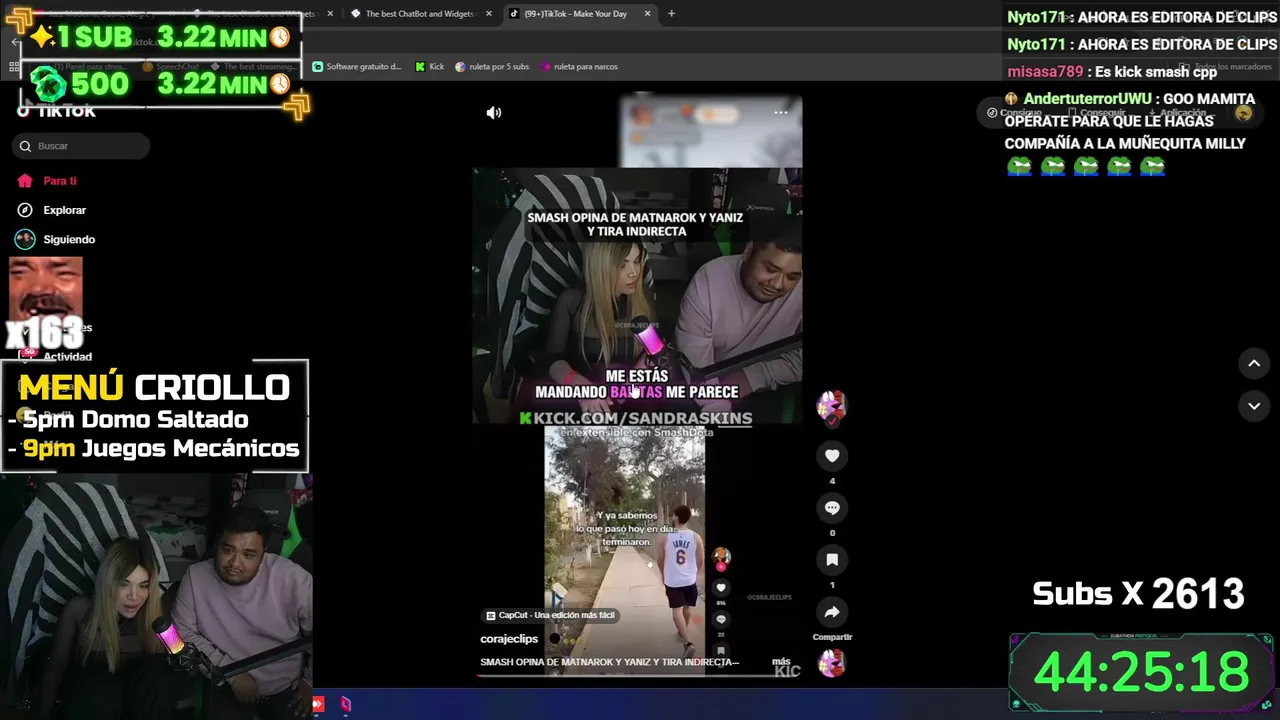This screenshot has height=720, width=1280.
Task: Click the Explorar compass icon
Action: 25,210
